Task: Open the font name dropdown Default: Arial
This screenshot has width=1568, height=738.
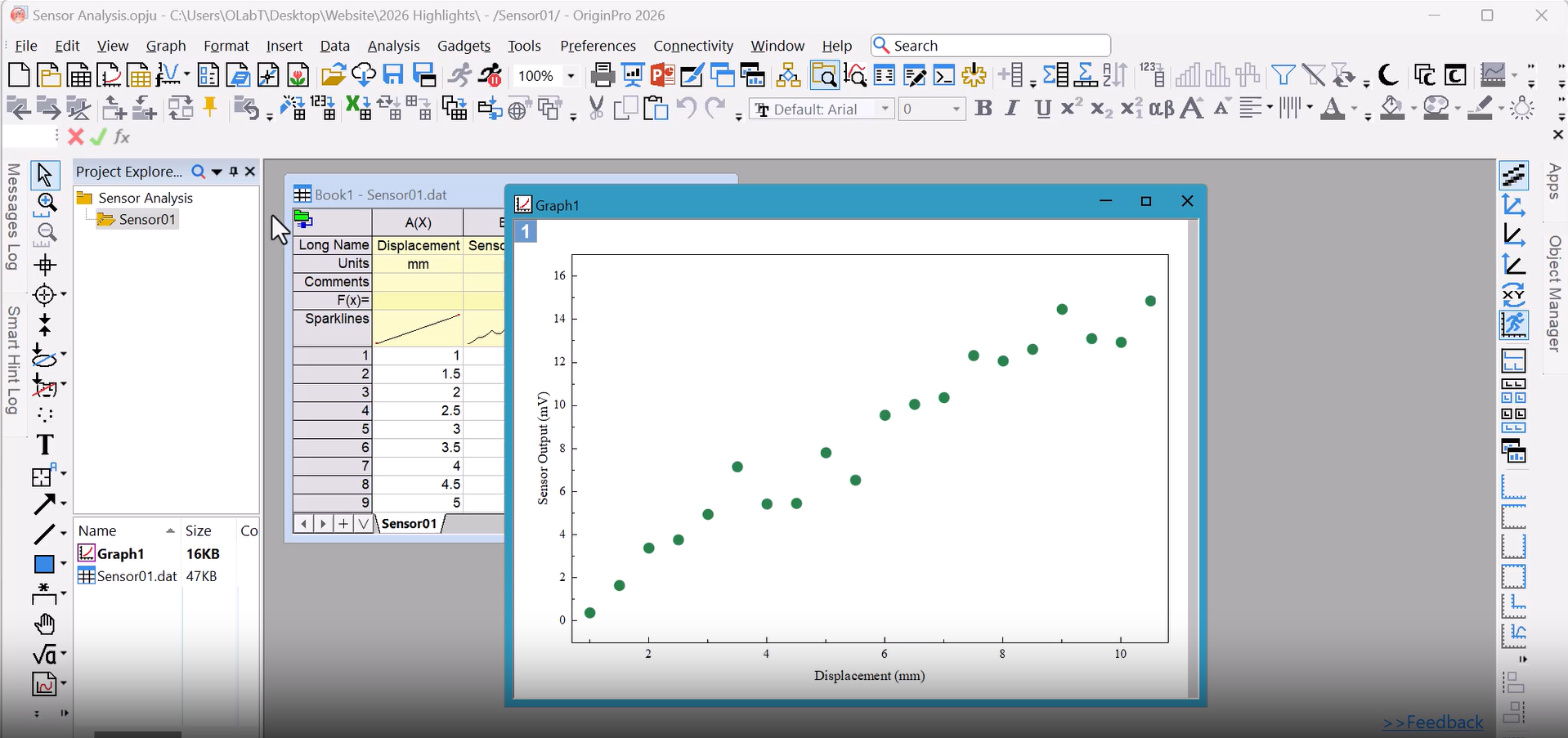Action: point(885,110)
